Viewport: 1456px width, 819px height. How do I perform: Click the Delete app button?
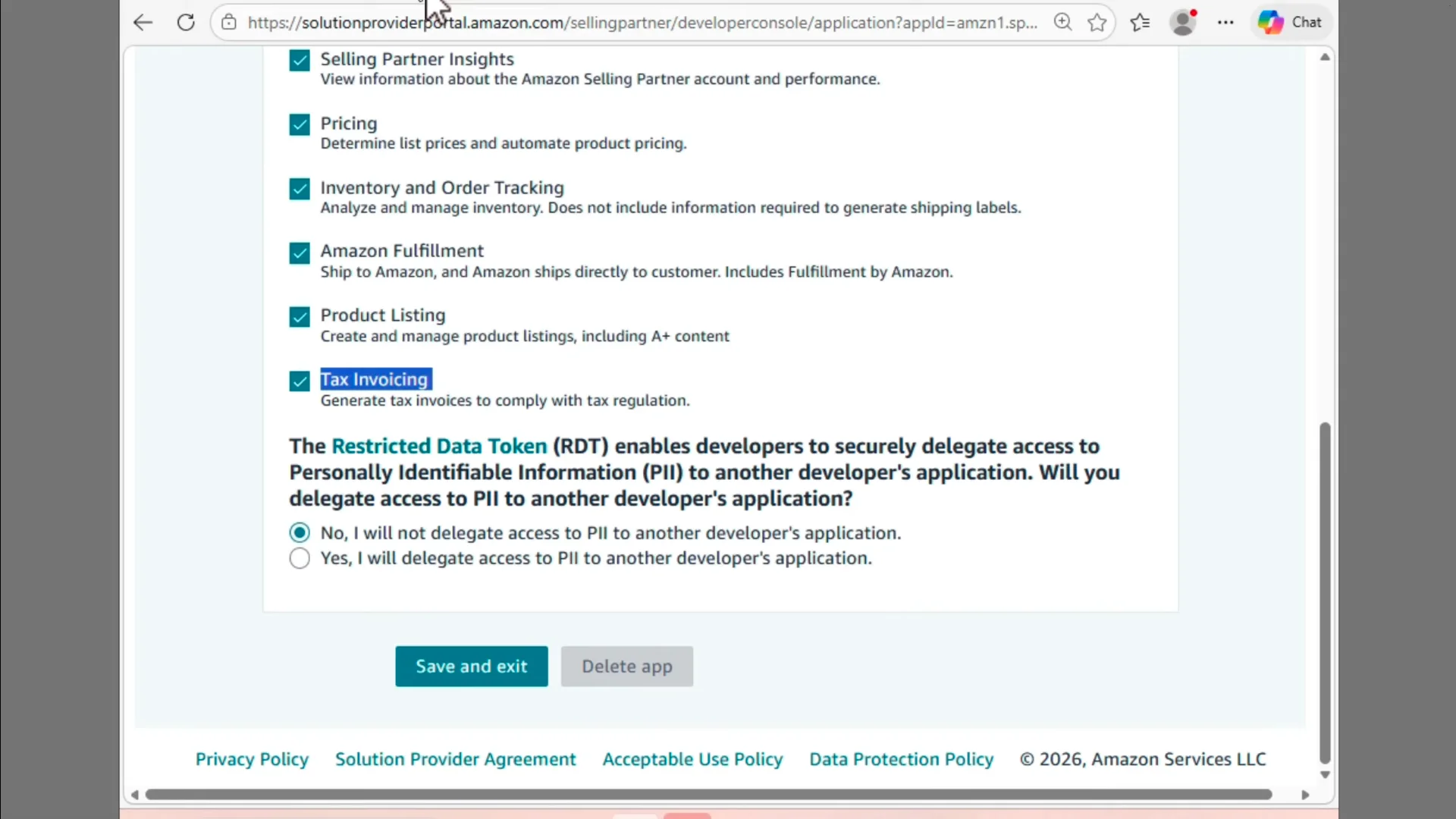[626, 667]
